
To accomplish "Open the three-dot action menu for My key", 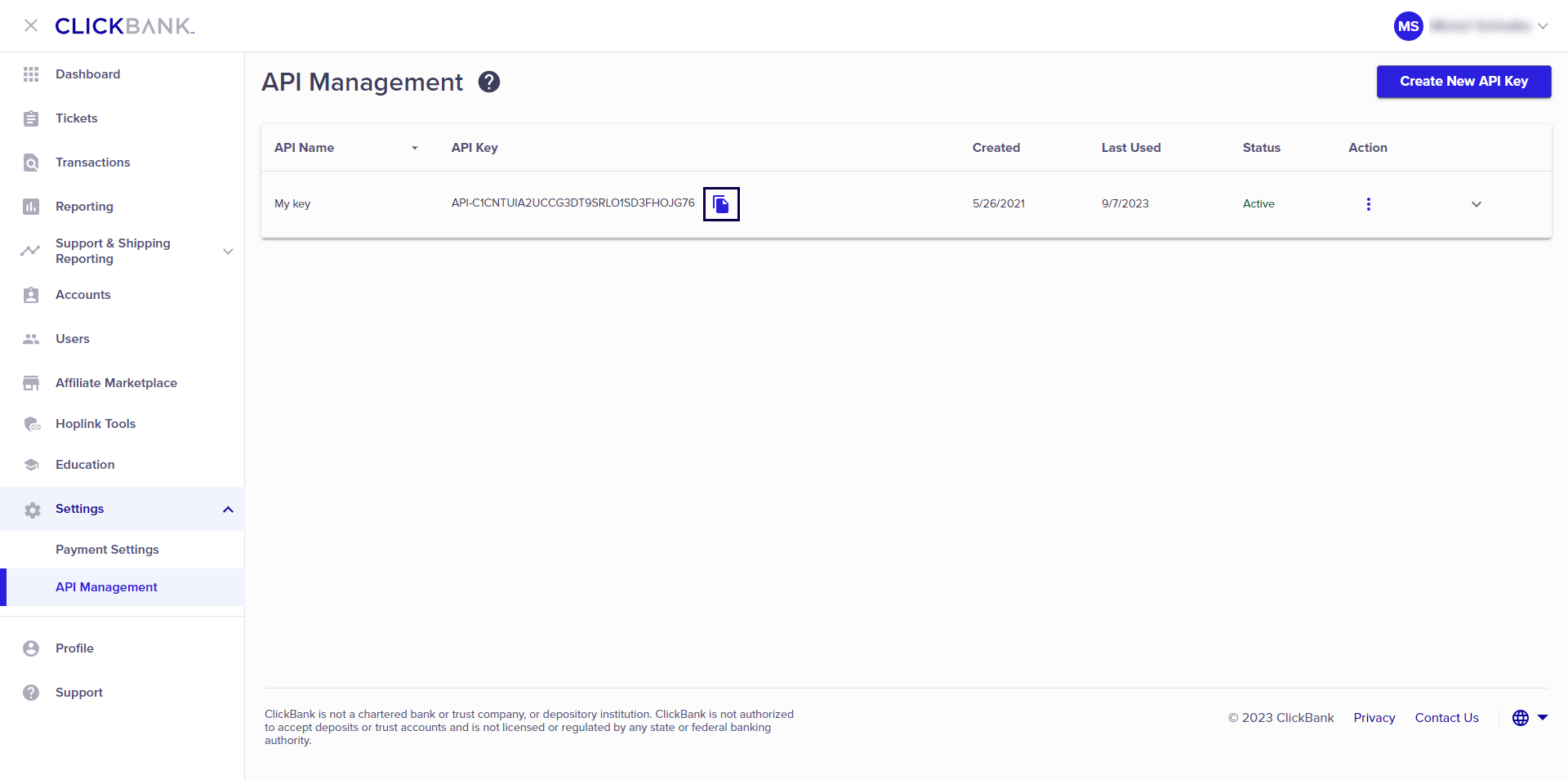I will [x=1369, y=204].
